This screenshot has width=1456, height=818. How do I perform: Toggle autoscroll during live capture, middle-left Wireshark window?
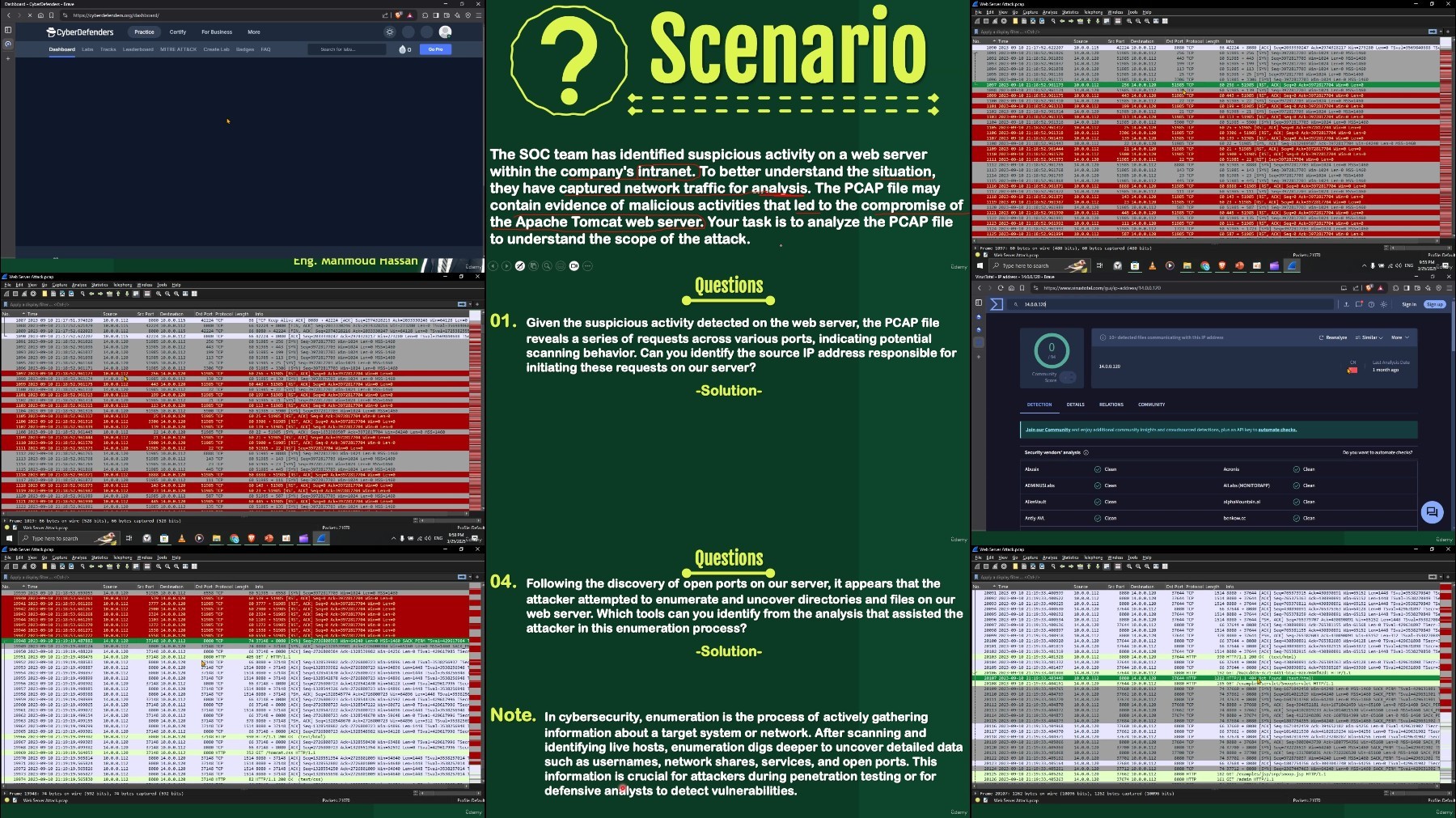pos(136,294)
